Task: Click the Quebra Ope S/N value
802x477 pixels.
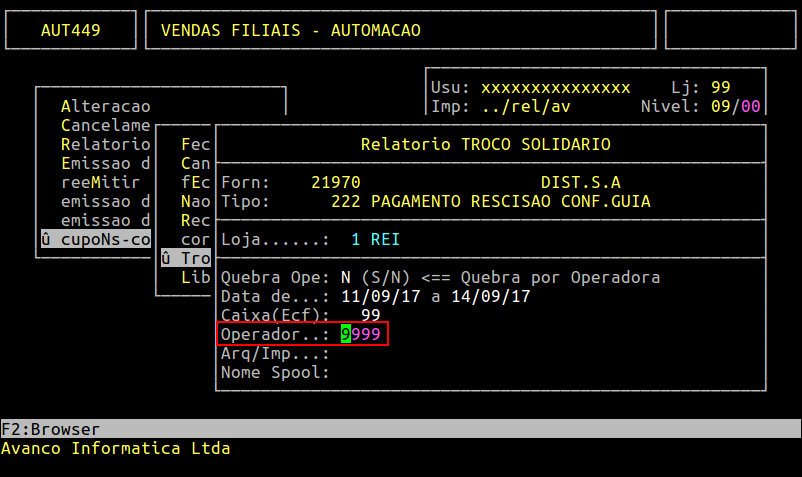Action: coord(346,277)
